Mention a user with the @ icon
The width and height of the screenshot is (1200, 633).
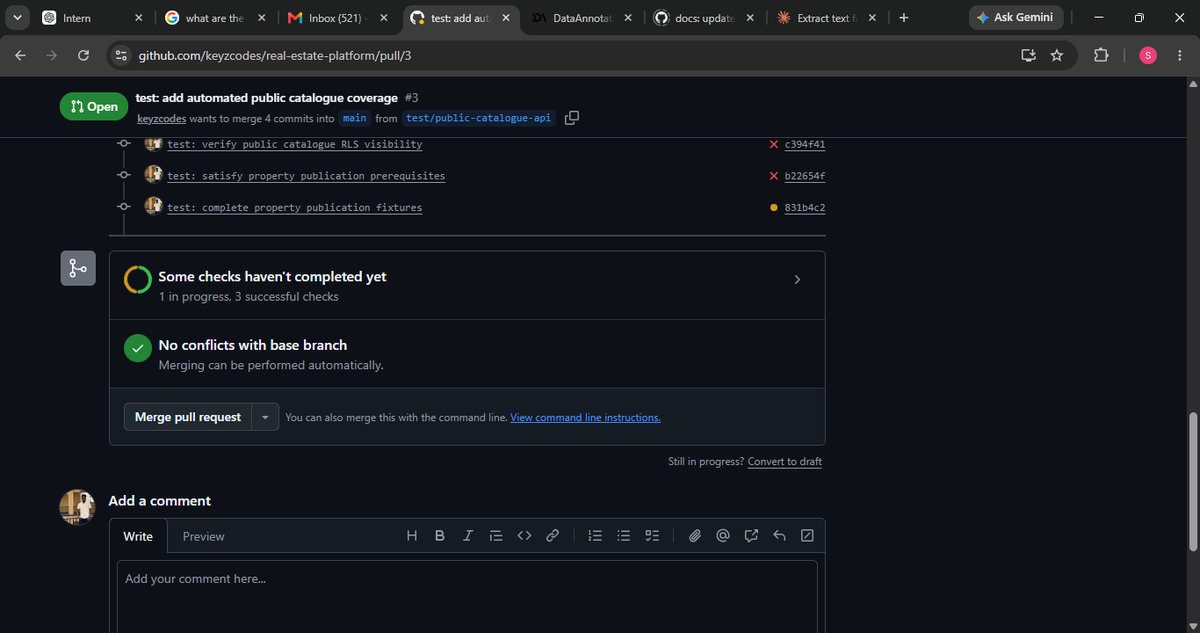(723, 536)
